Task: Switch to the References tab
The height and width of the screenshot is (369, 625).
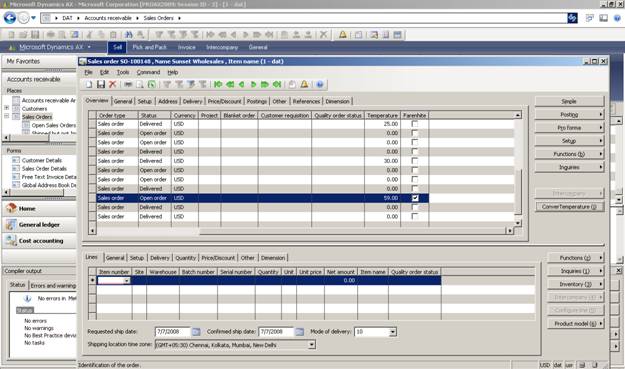Action: [306, 101]
